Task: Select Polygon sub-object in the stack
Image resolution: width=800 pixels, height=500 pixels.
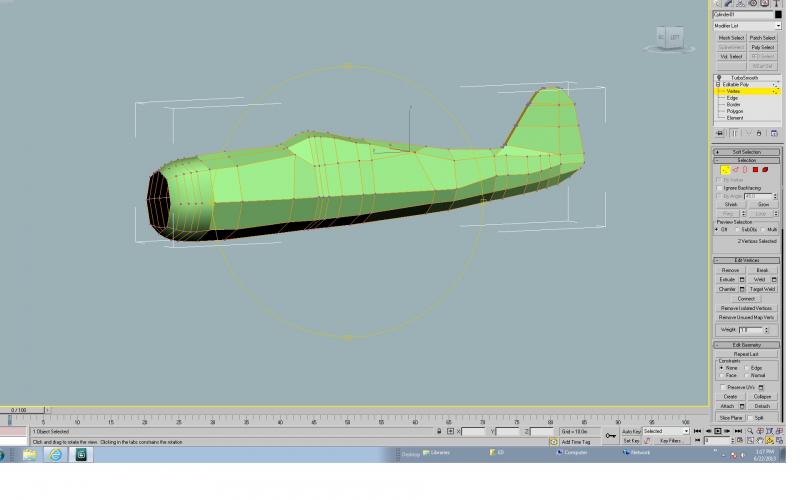Action: (735, 111)
